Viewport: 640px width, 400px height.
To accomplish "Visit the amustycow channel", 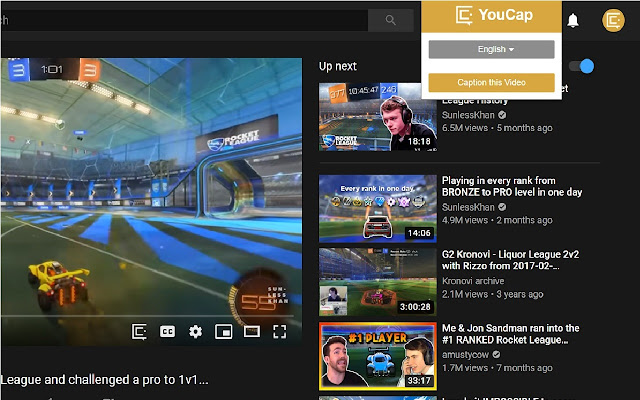I will pos(465,354).
